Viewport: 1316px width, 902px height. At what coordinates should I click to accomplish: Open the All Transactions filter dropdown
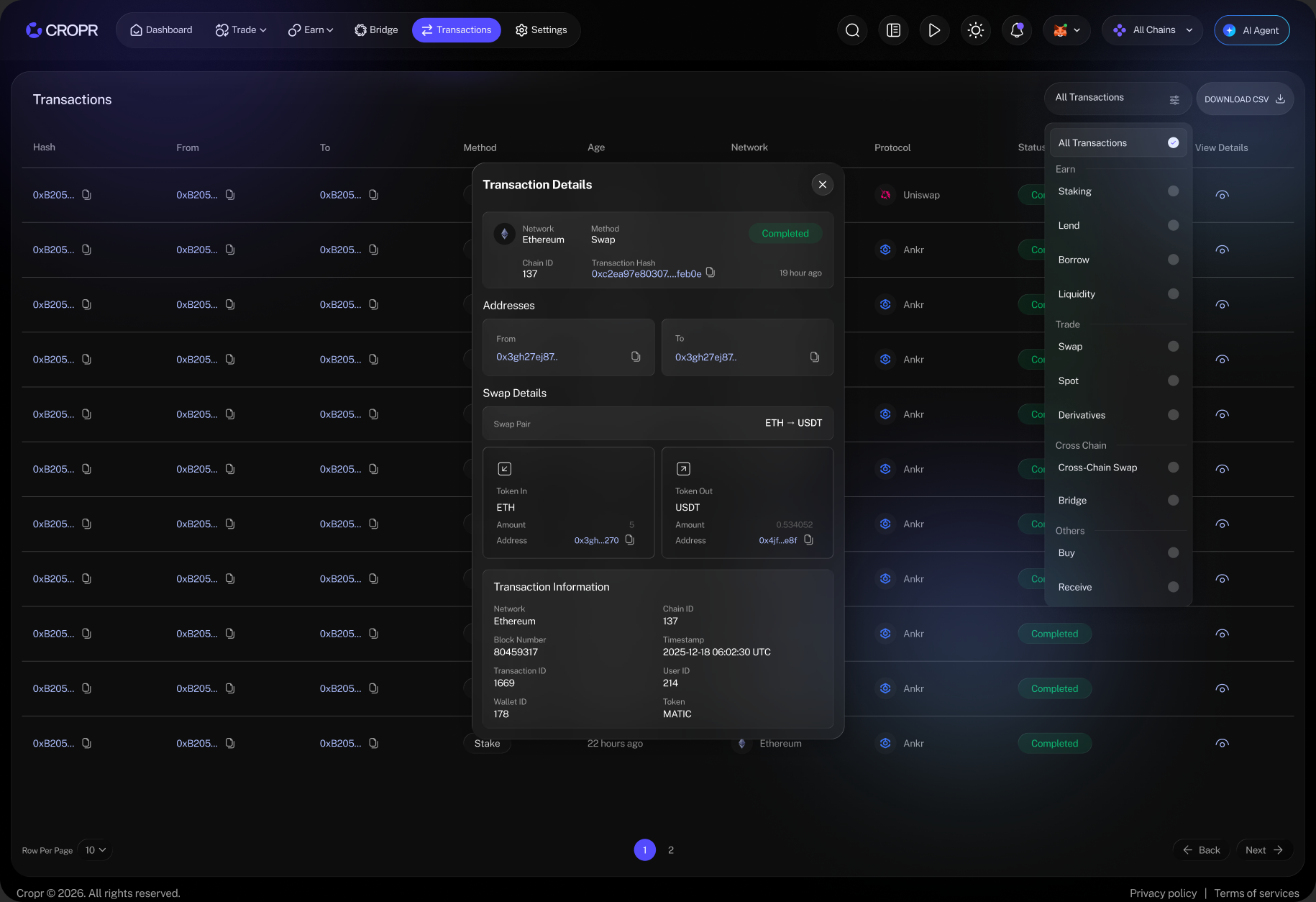click(1118, 99)
